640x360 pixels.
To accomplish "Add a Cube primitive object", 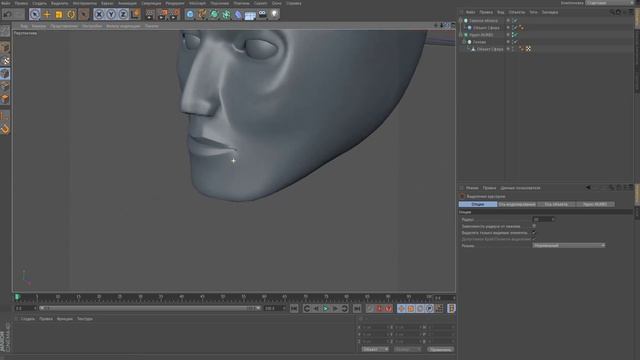I will pyautogui.click(x=190, y=14).
